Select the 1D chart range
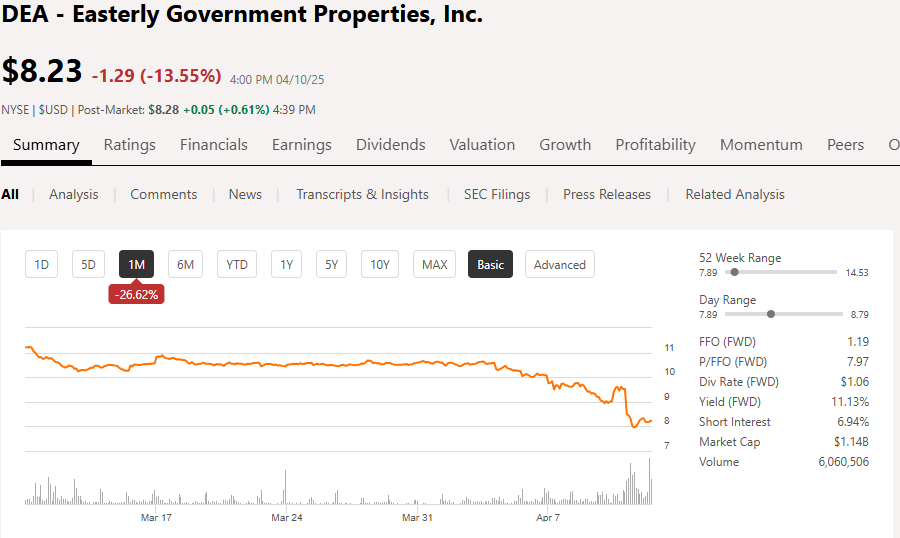This screenshot has width=900, height=538. point(42,265)
